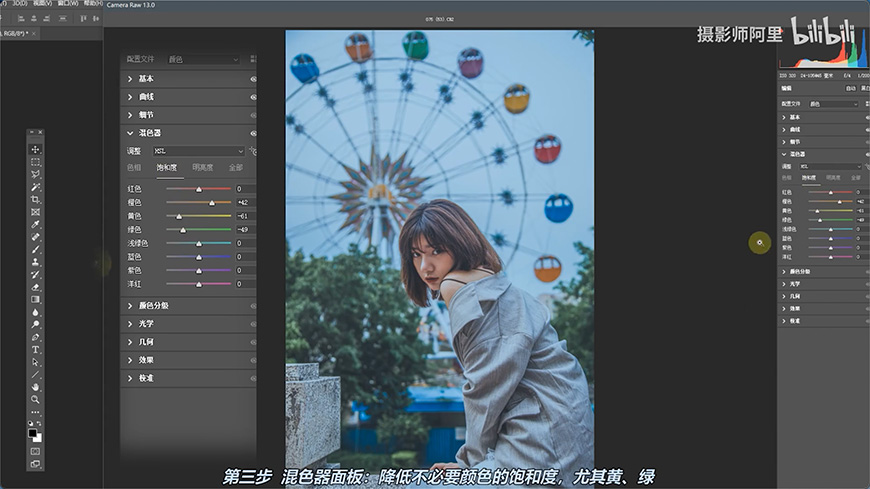Select the Line shape tool
Image resolution: width=870 pixels, height=489 pixels.
(x=36, y=375)
